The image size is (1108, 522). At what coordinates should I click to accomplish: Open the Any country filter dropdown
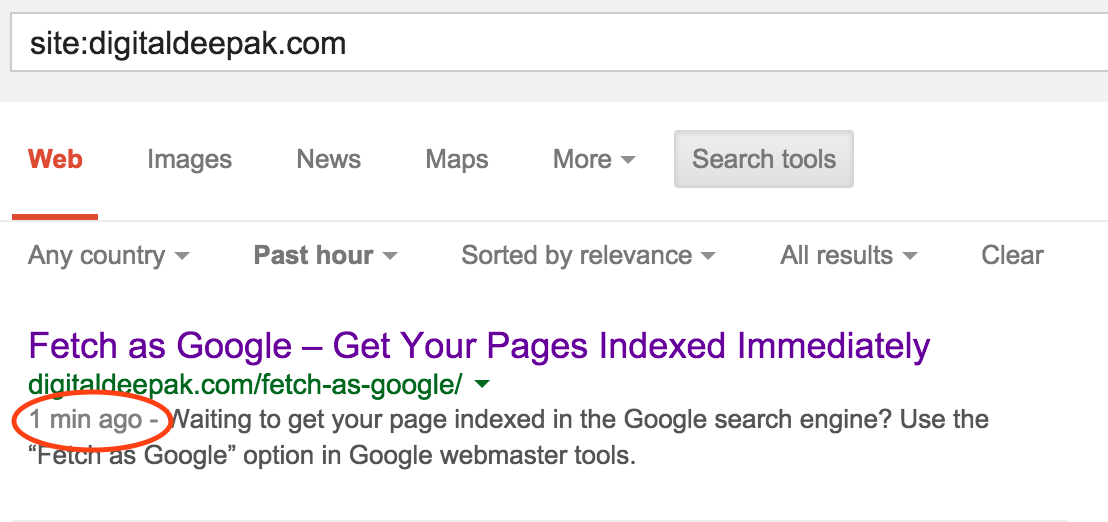(109, 255)
